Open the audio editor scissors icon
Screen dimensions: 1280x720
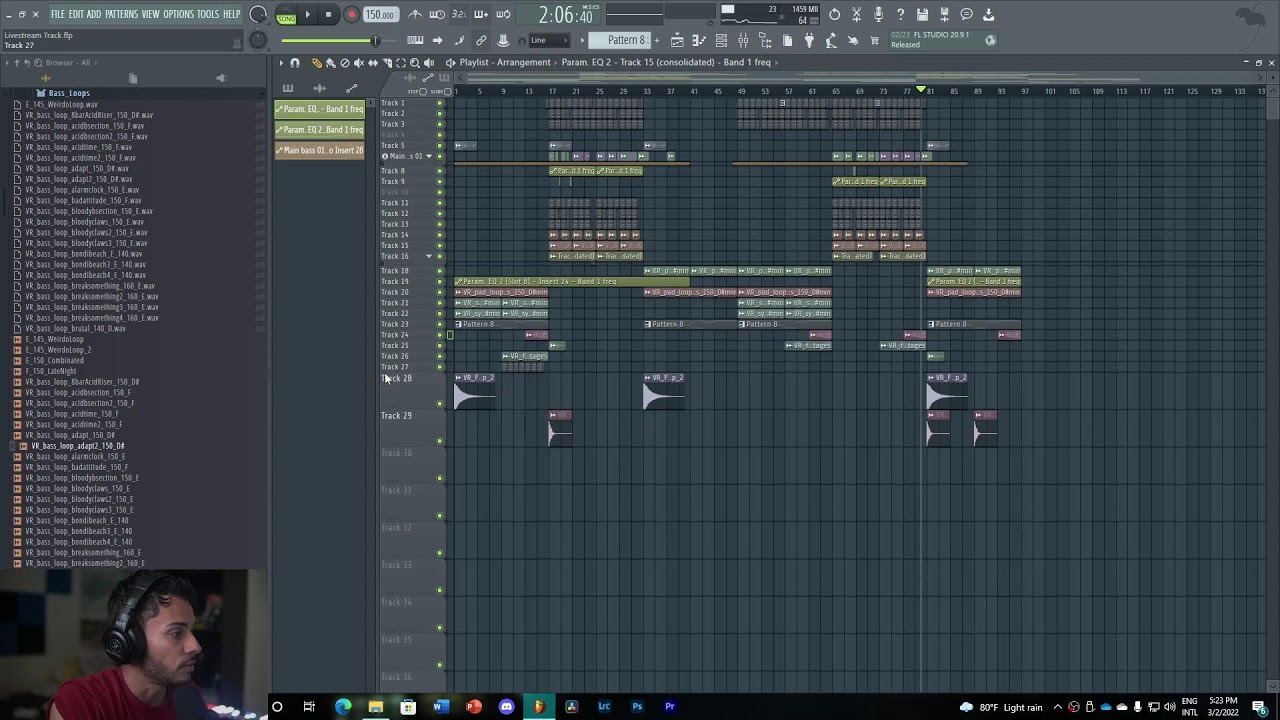[x=856, y=14]
